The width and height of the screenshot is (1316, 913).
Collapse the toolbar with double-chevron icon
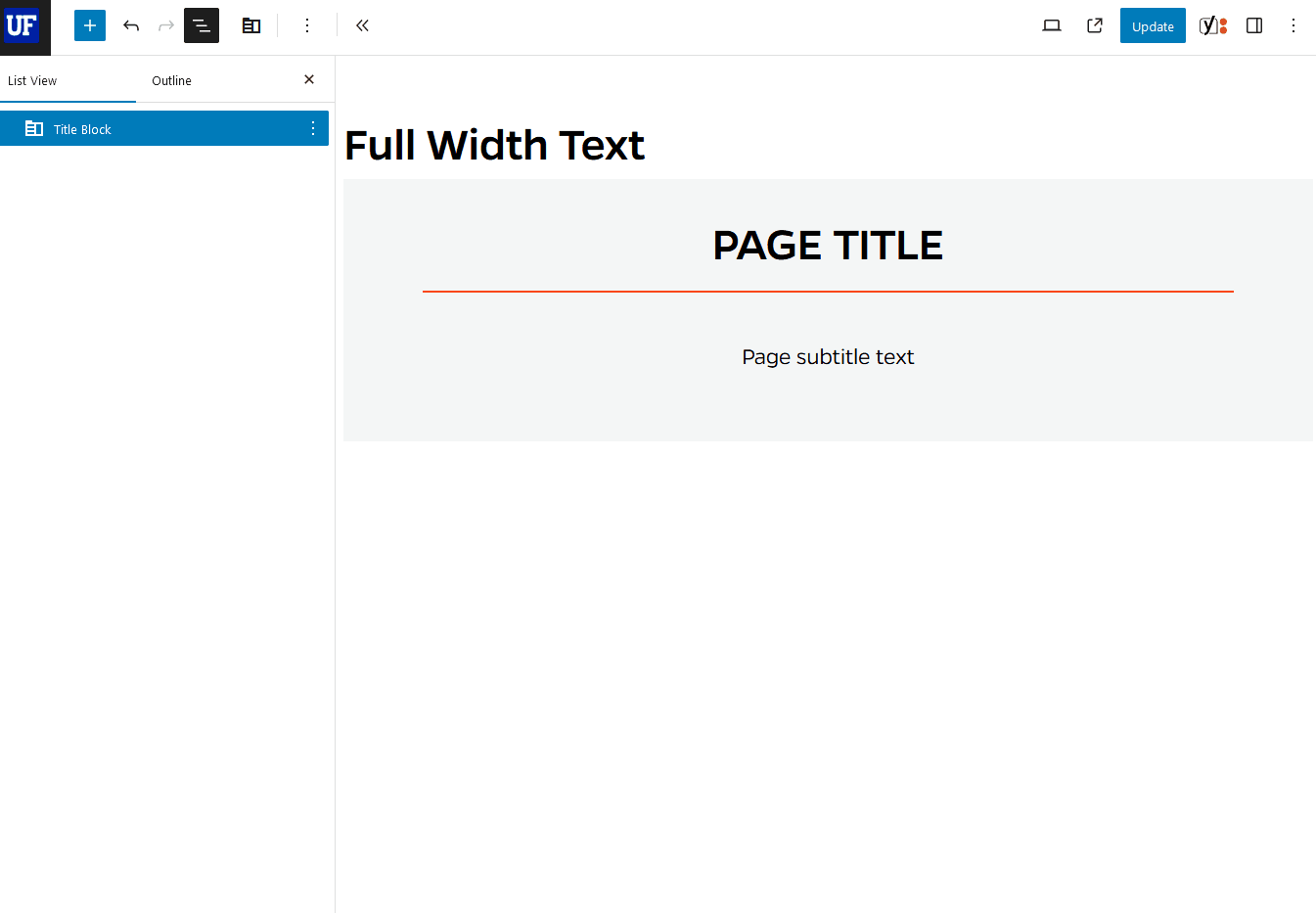point(362,25)
